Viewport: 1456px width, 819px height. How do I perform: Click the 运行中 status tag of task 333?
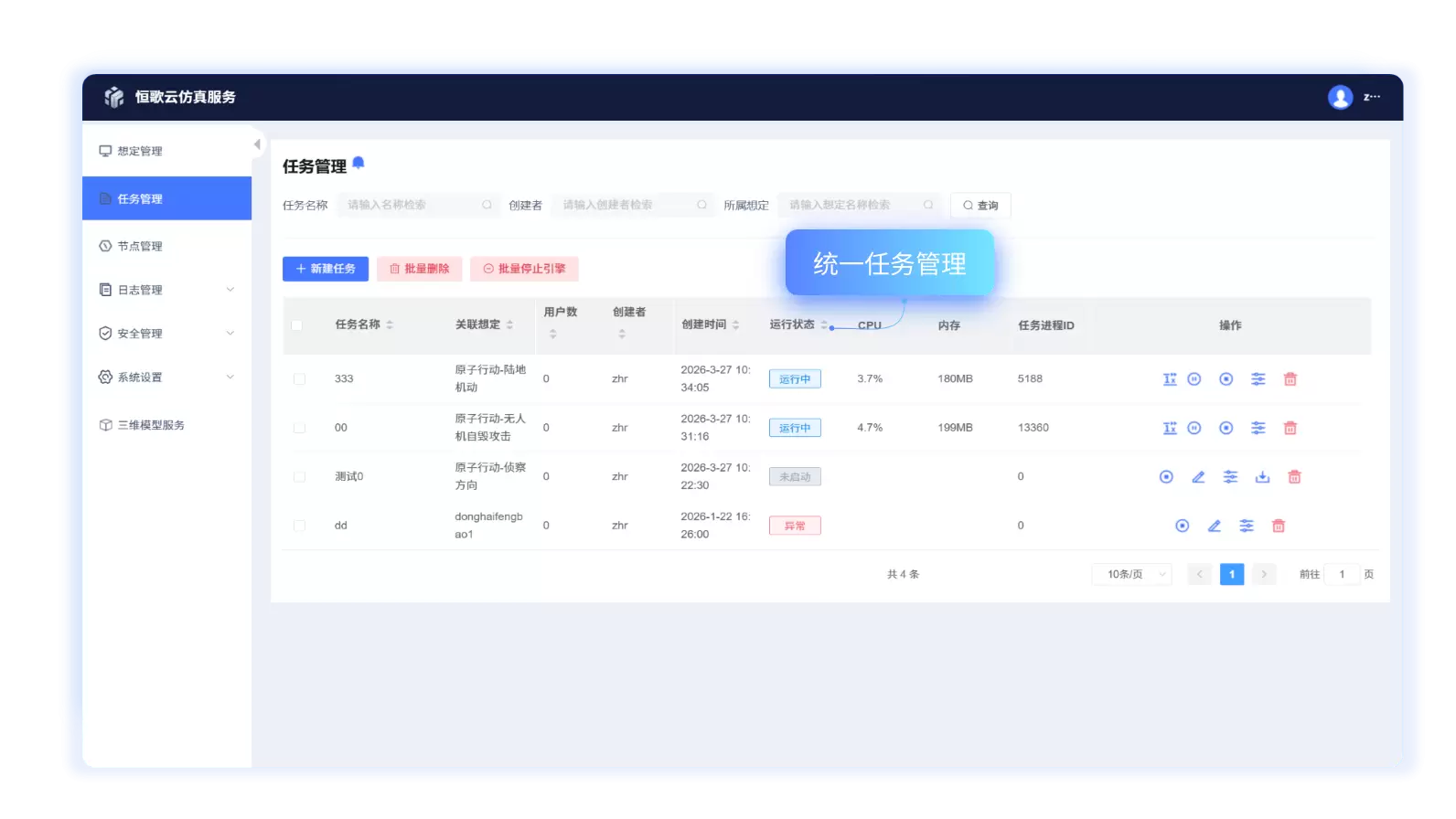pyautogui.click(x=795, y=379)
